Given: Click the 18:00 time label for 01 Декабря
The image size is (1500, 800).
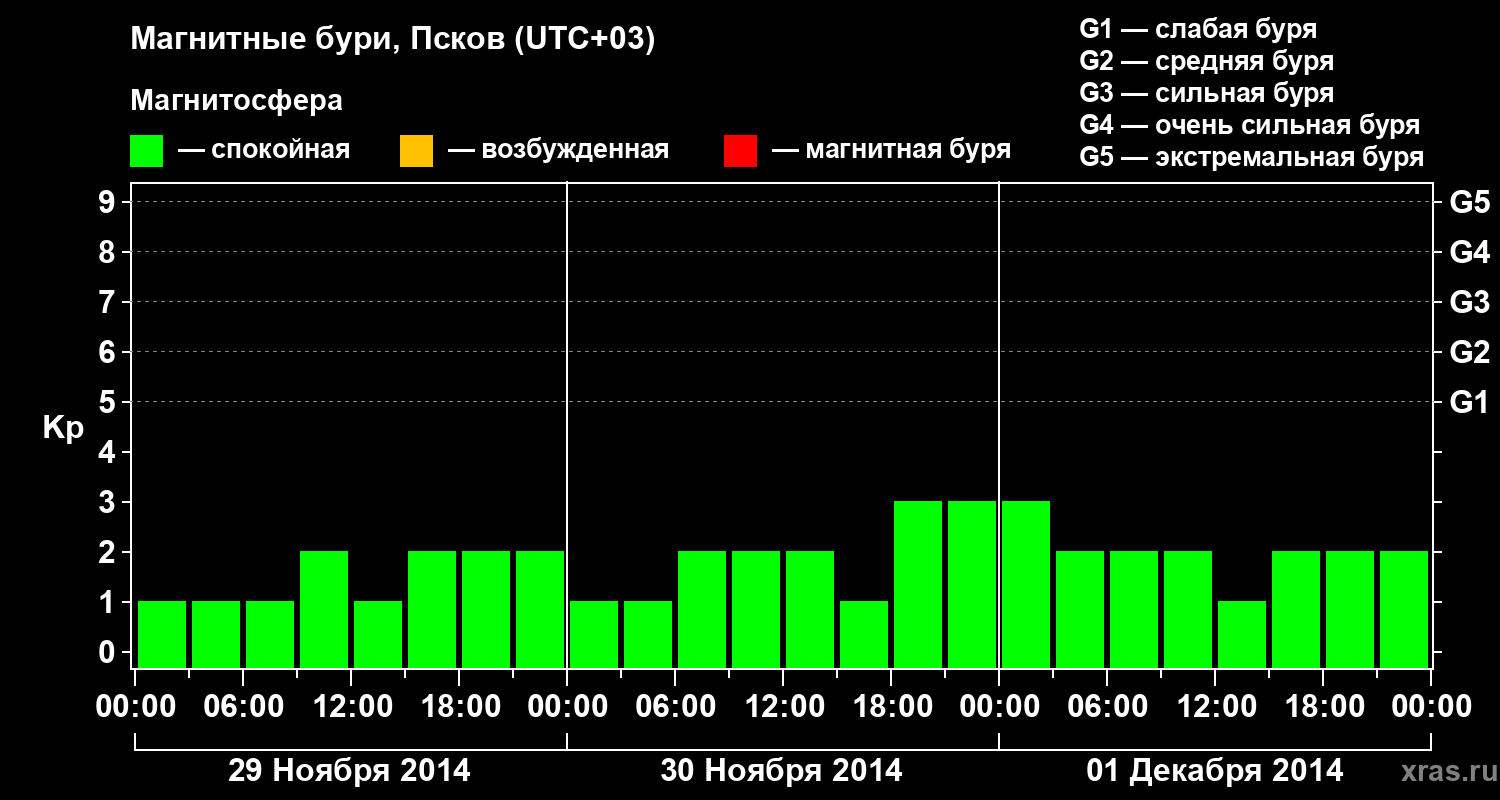Looking at the screenshot, I should point(1323,707).
